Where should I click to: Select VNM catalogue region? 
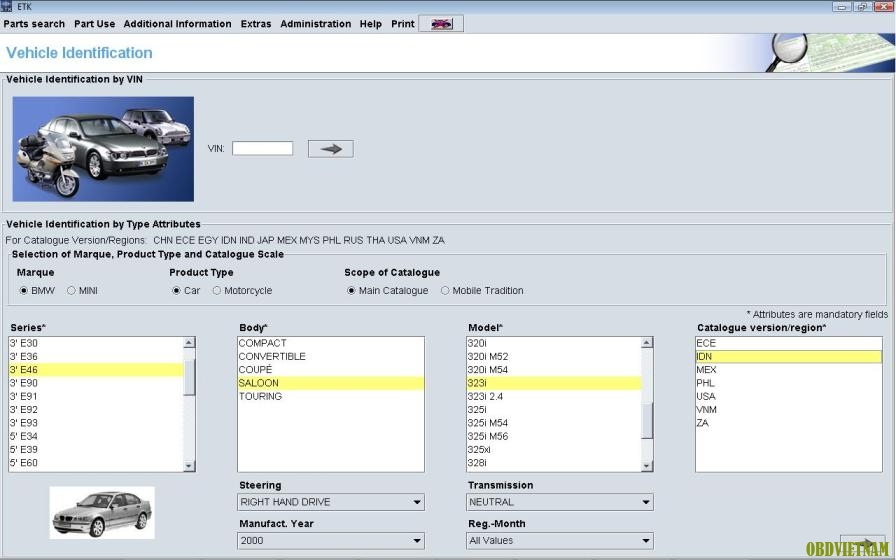click(789, 409)
